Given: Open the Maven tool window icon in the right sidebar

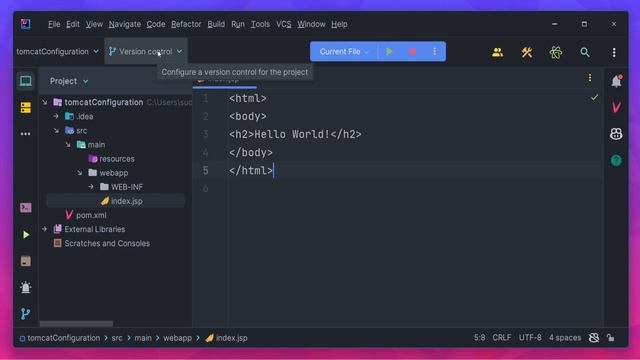Looking at the screenshot, I should [616, 107].
